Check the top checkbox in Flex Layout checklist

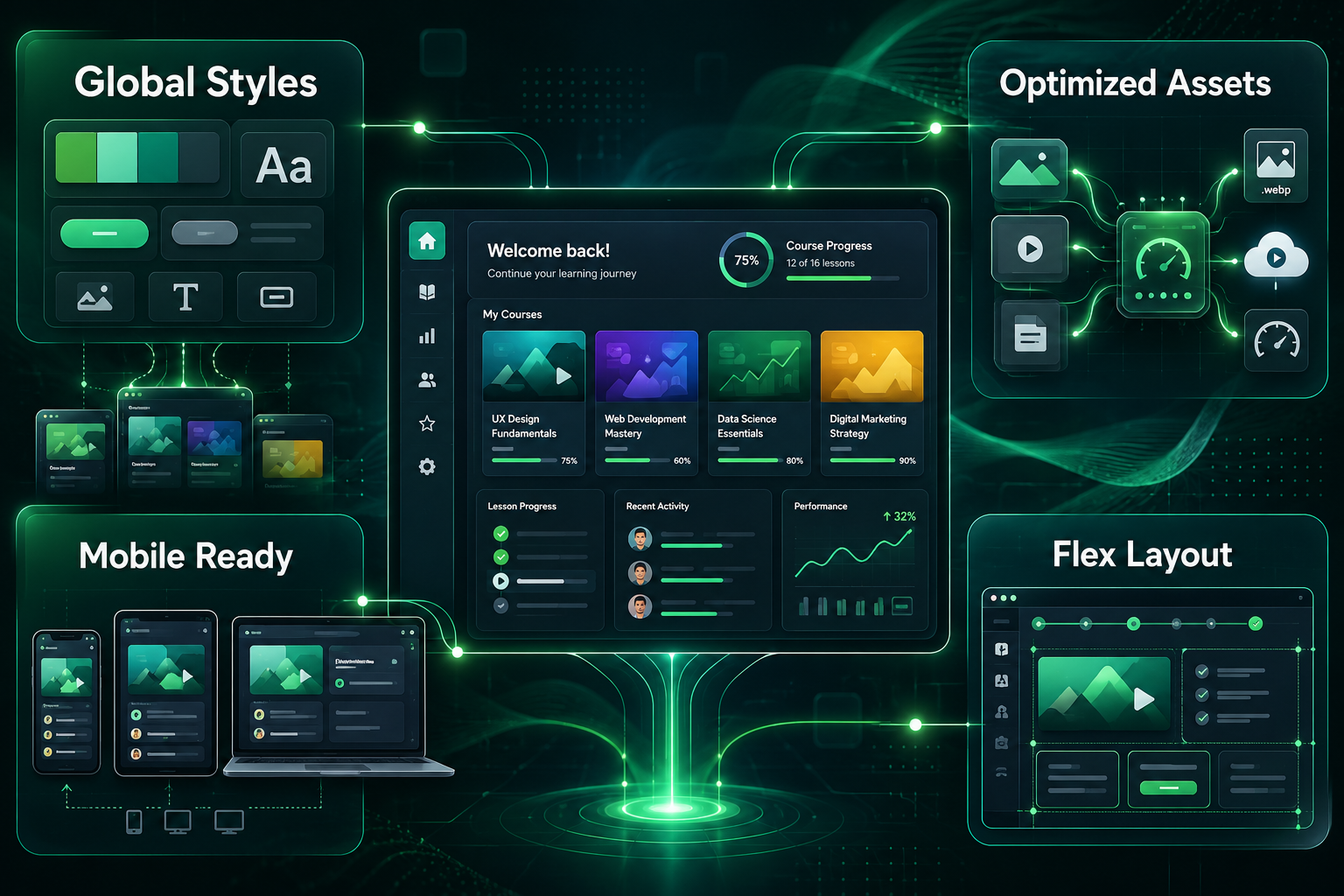tap(1202, 671)
